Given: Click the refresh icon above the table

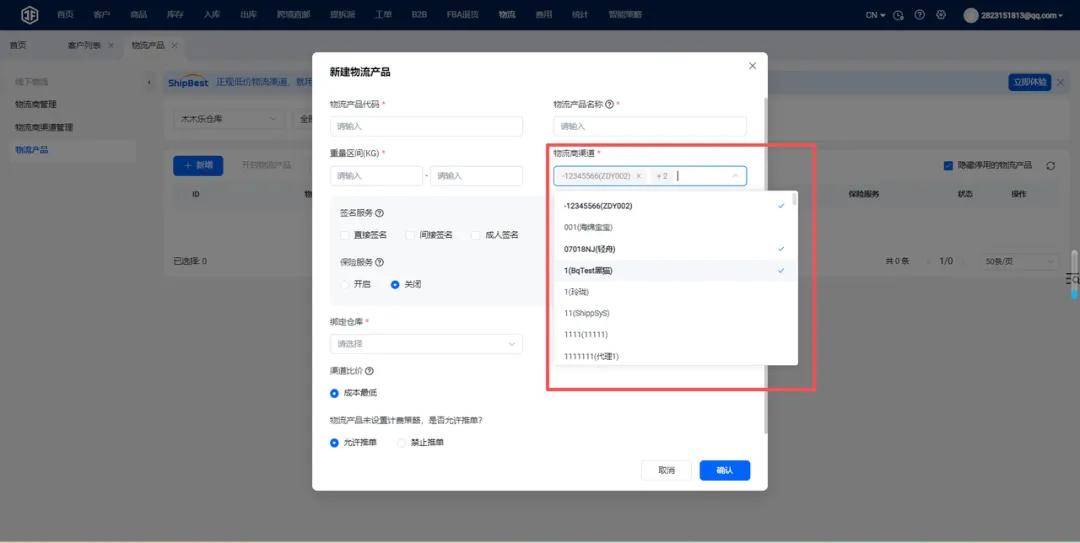Looking at the screenshot, I should point(1050,165).
